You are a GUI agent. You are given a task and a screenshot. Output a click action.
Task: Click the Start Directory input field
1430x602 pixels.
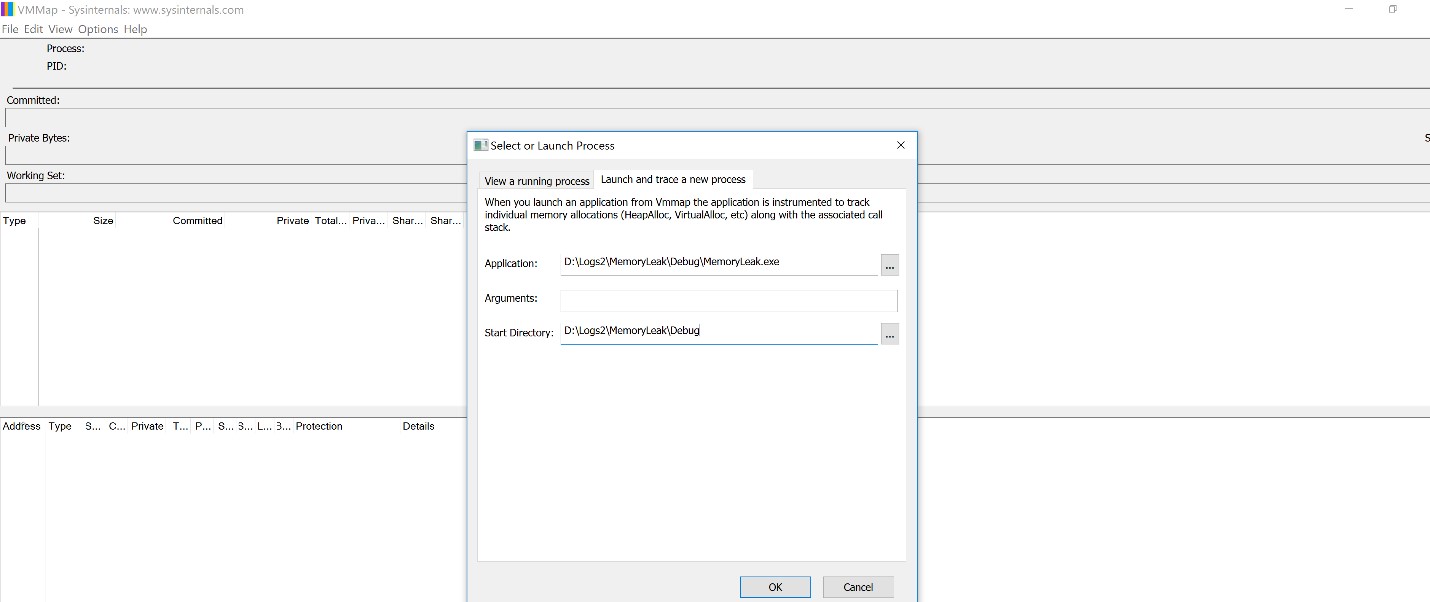[x=719, y=332]
